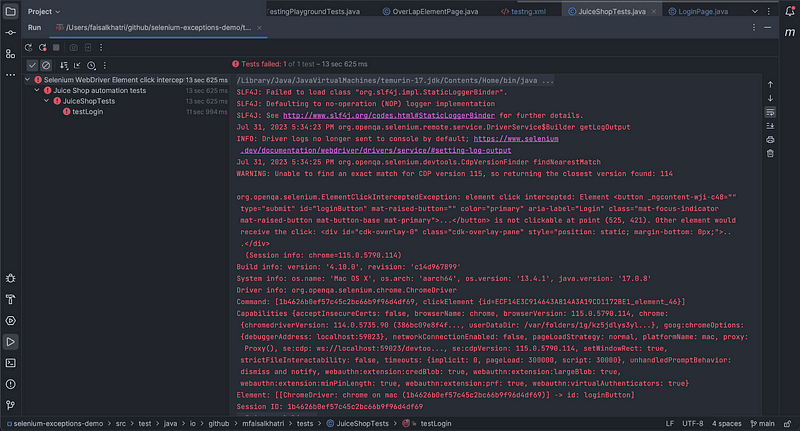The image size is (800, 431).
Task: Click the mfaisalkhatri breadcrumb
Action: [x=263, y=424]
